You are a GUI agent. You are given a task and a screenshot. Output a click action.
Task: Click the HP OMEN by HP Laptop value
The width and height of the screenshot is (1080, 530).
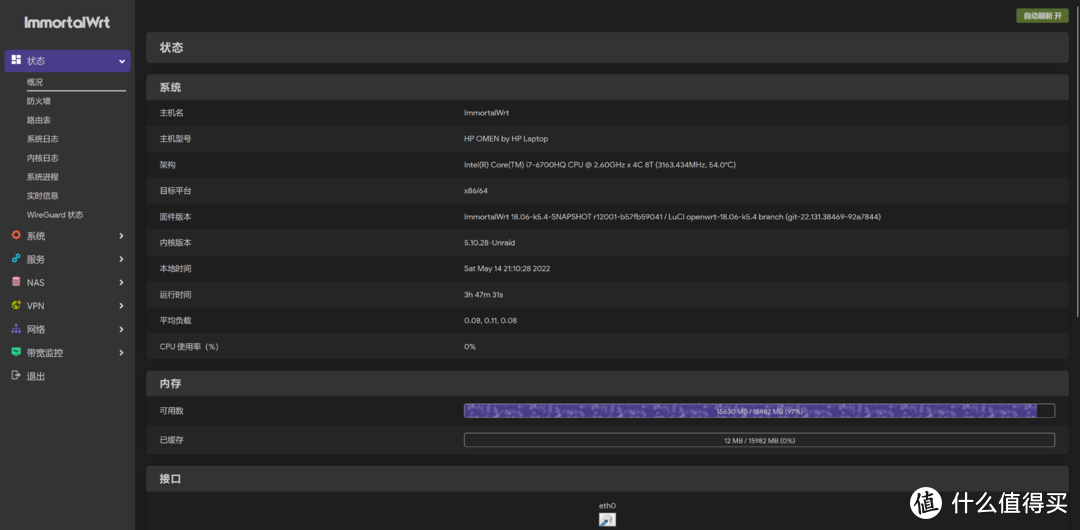coord(506,139)
